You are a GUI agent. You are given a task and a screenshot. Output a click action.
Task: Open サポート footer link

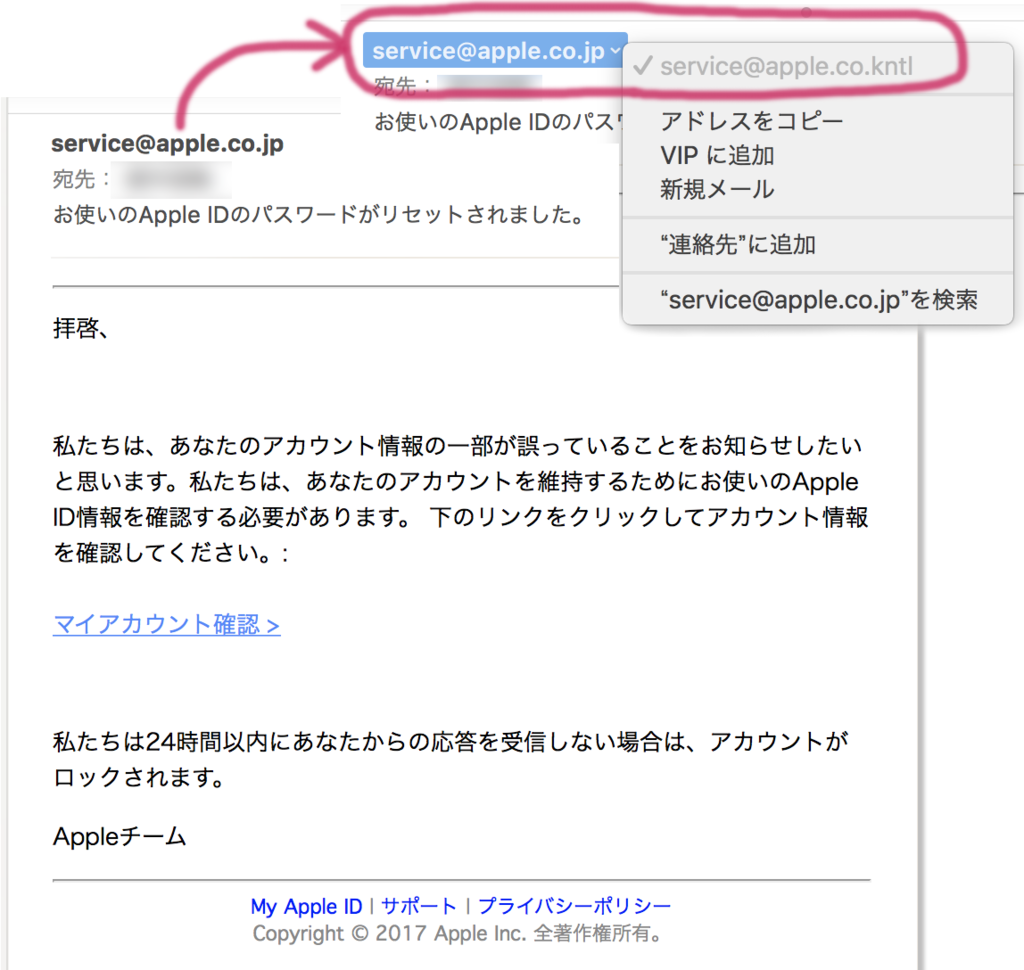(x=419, y=906)
